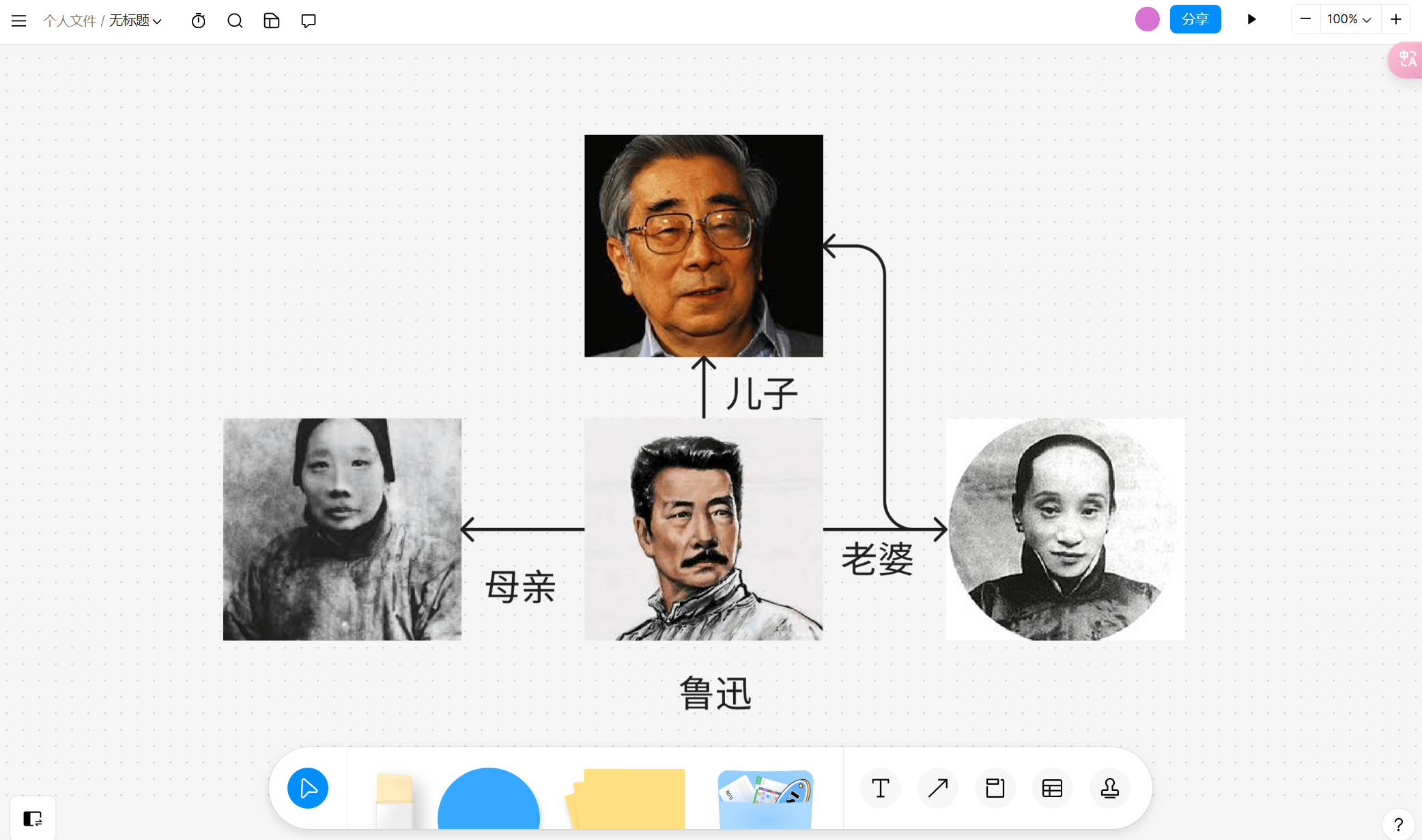Toggle presentation mode with play button
This screenshot has width=1422, height=840.
1251,19
